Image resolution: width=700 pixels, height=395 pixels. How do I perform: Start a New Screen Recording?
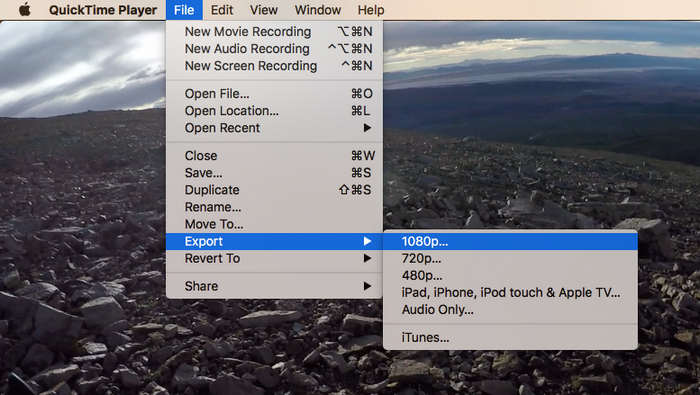coord(274,66)
